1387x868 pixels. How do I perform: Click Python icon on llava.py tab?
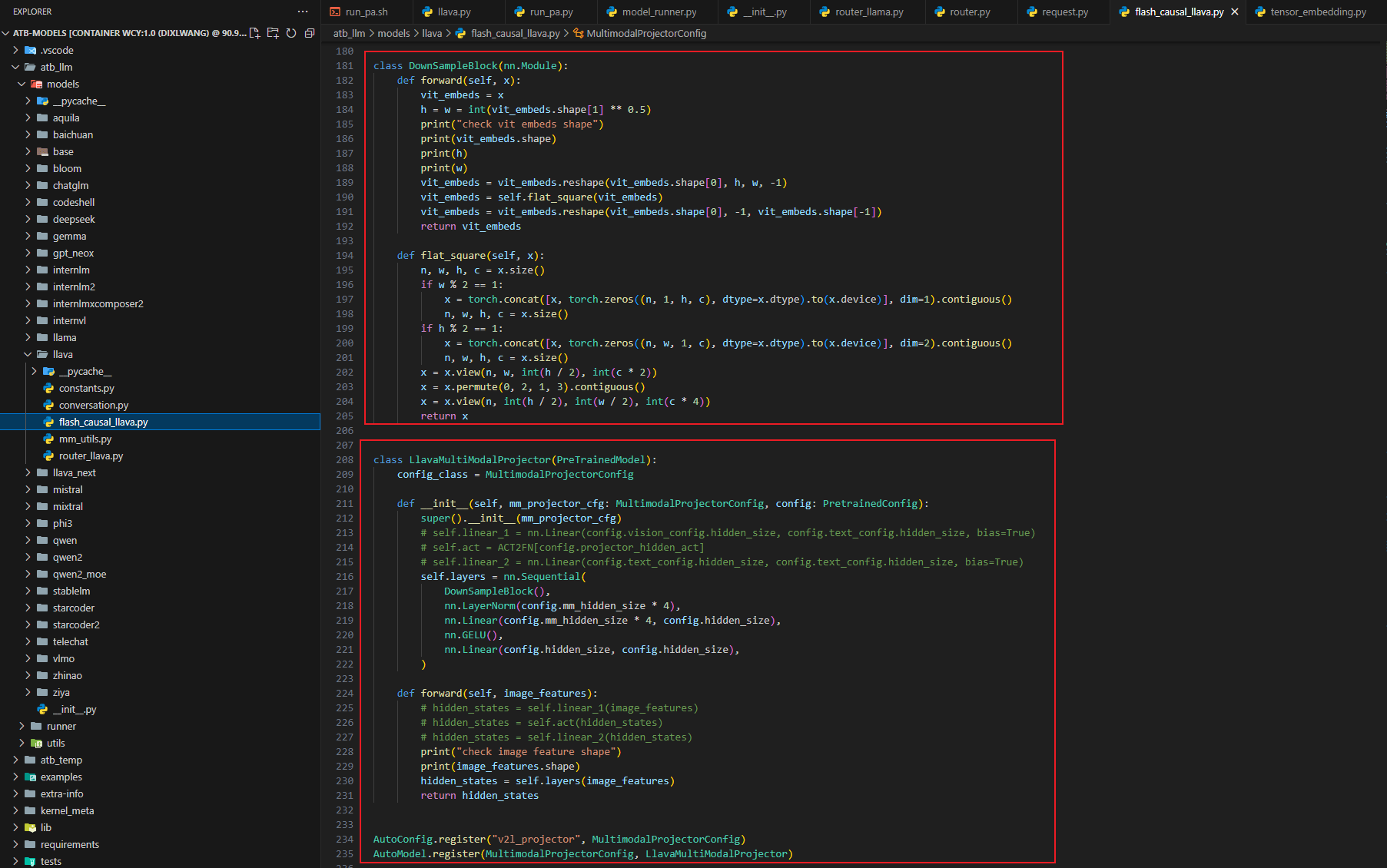pos(427,12)
